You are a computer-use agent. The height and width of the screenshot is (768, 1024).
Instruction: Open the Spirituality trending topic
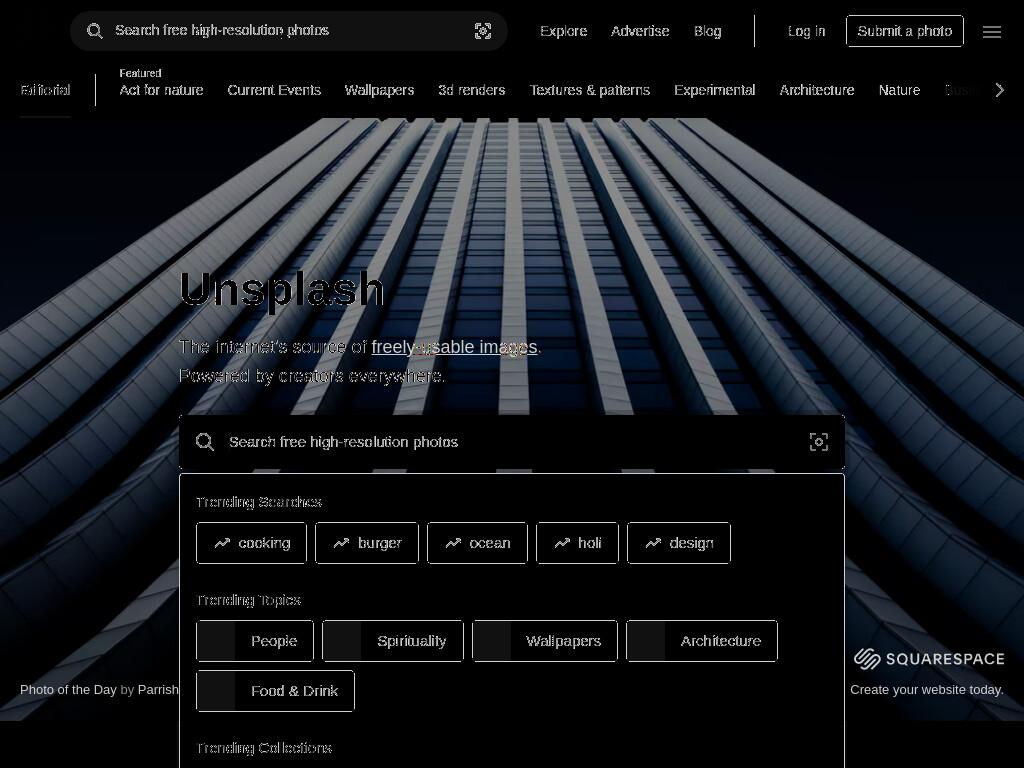(393, 641)
